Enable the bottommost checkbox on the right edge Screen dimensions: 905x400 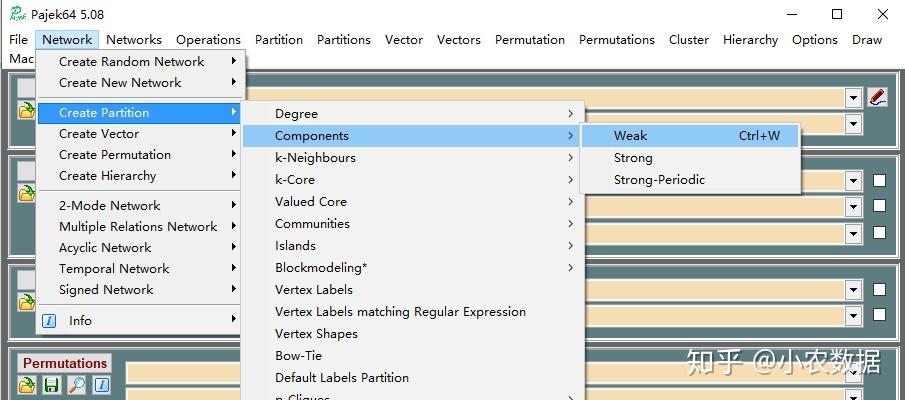(x=879, y=314)
